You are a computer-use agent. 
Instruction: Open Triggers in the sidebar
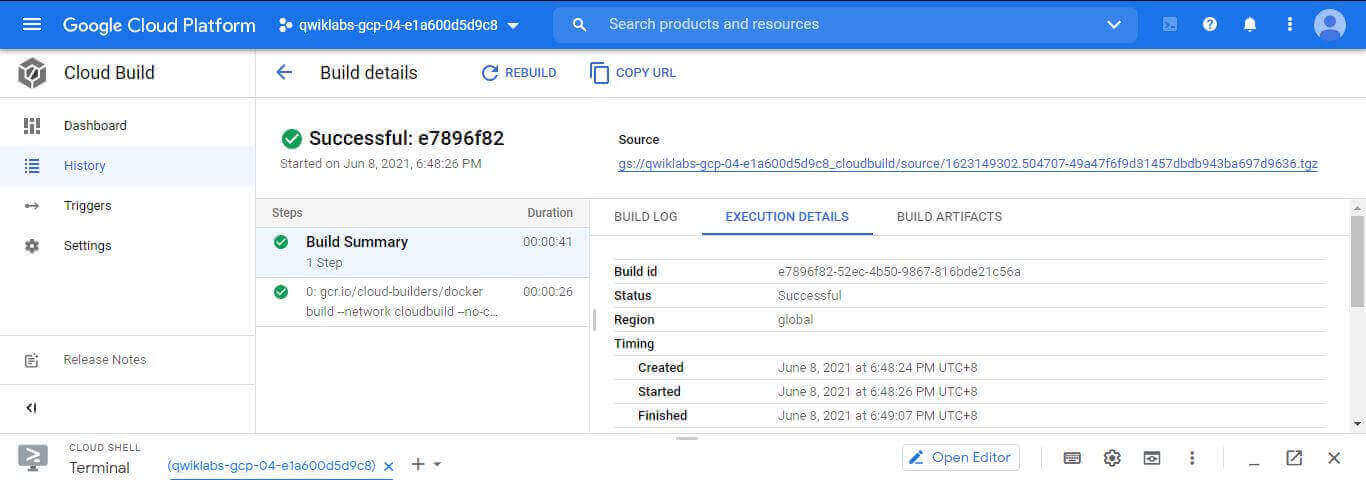[128, 206]
